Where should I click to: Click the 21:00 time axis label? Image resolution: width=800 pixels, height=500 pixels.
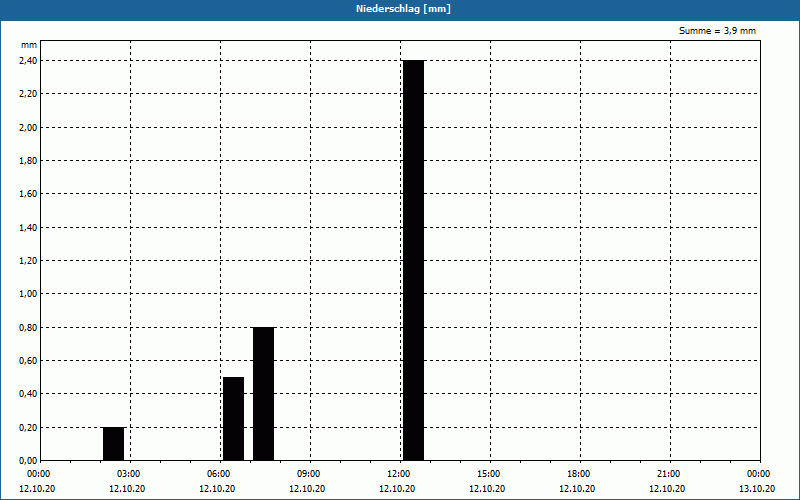(x=669, y=474)
